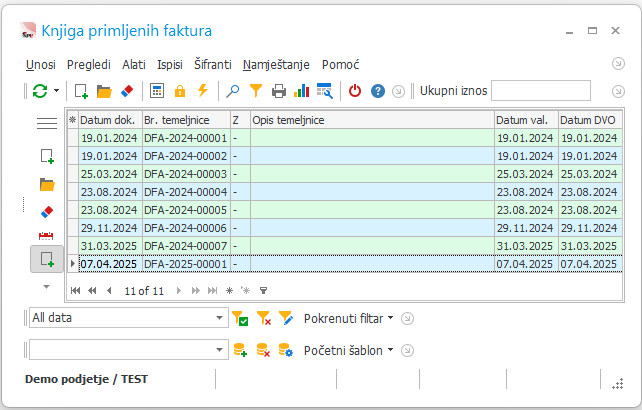Open the Alati menu
Viewport: 642px width, 410px height.
click(x=134, y=65)
